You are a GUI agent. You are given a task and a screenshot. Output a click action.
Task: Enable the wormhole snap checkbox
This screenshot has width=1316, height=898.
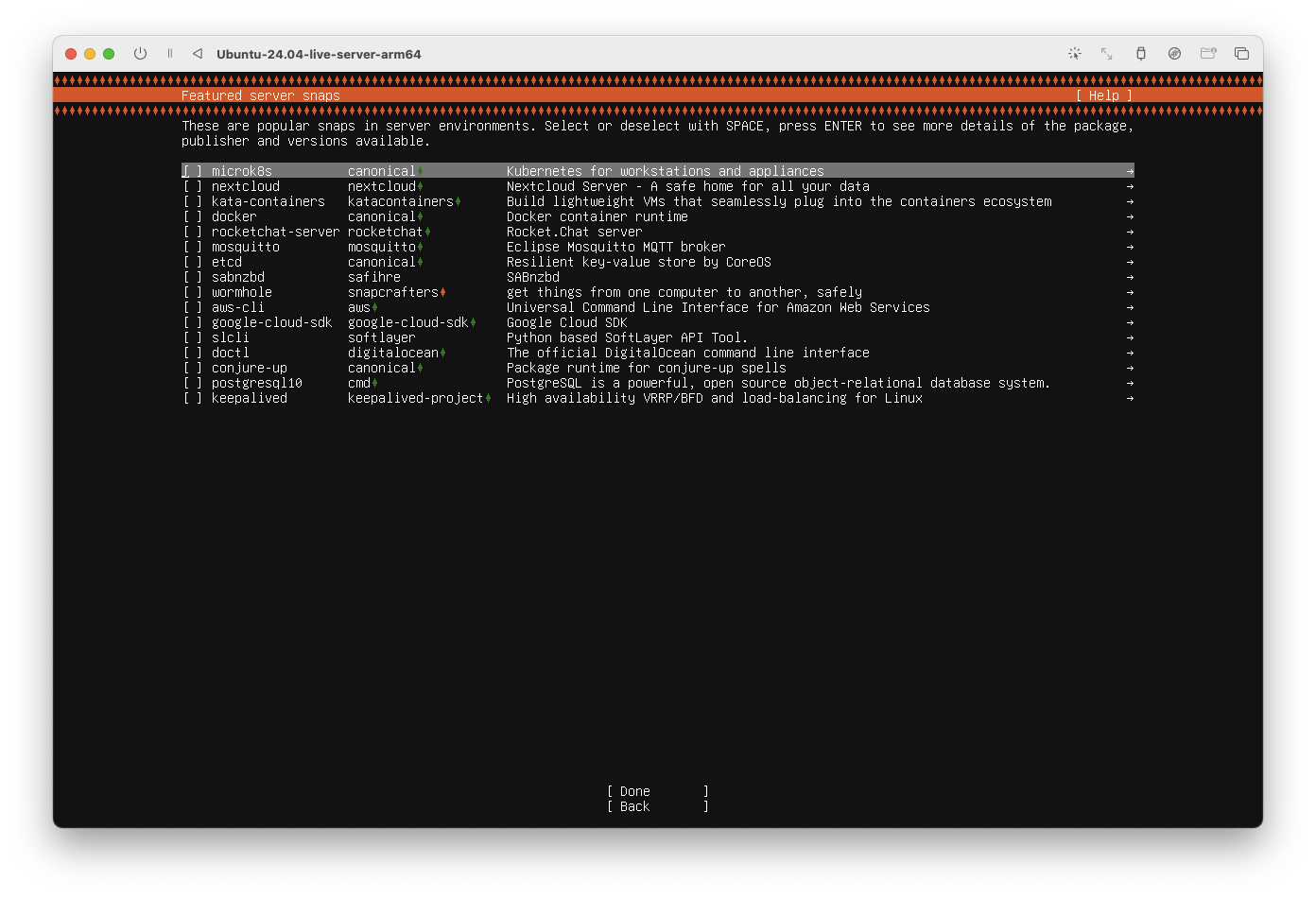click(193, 292)
